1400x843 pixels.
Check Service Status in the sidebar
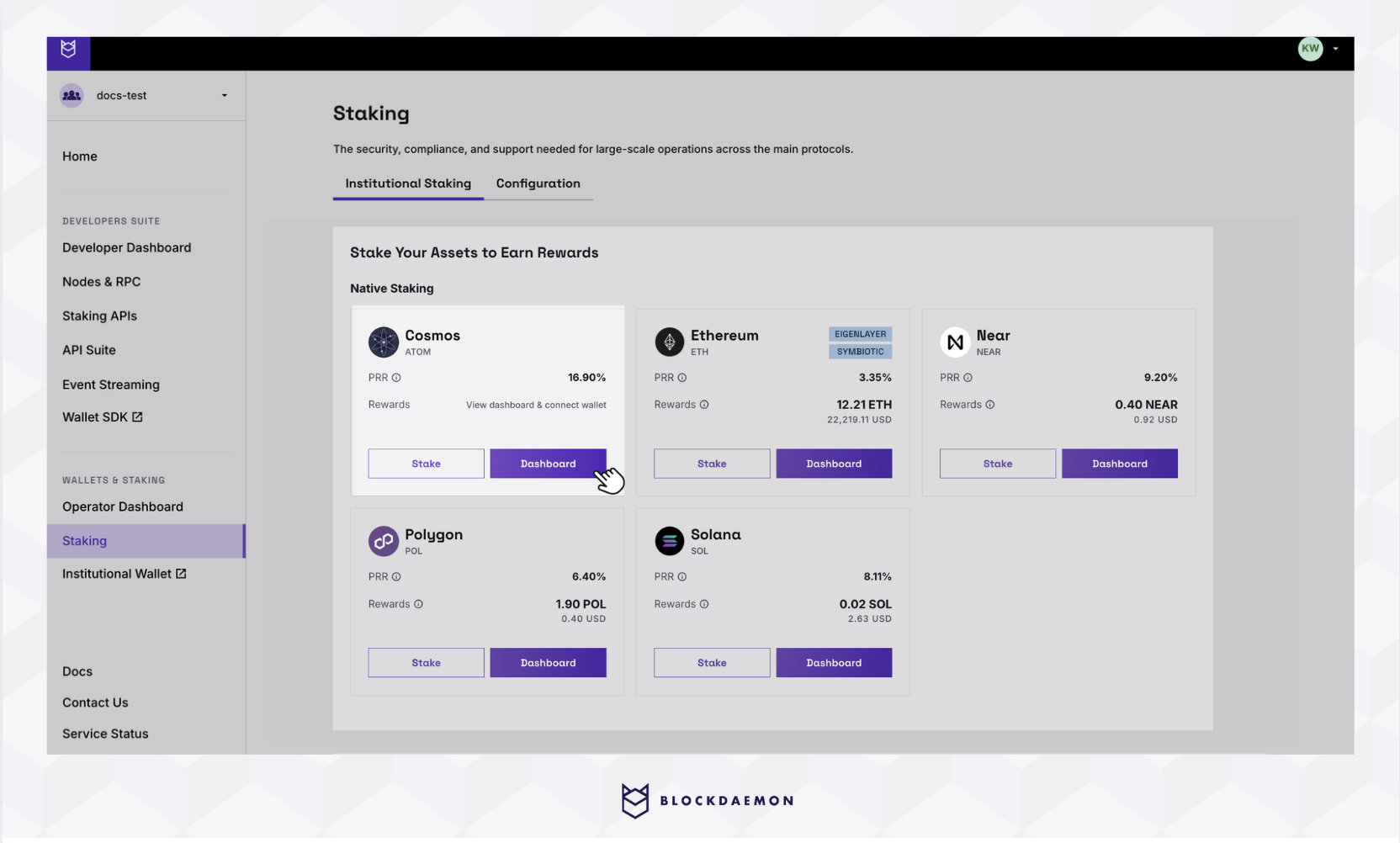click(x=105, y=734)
